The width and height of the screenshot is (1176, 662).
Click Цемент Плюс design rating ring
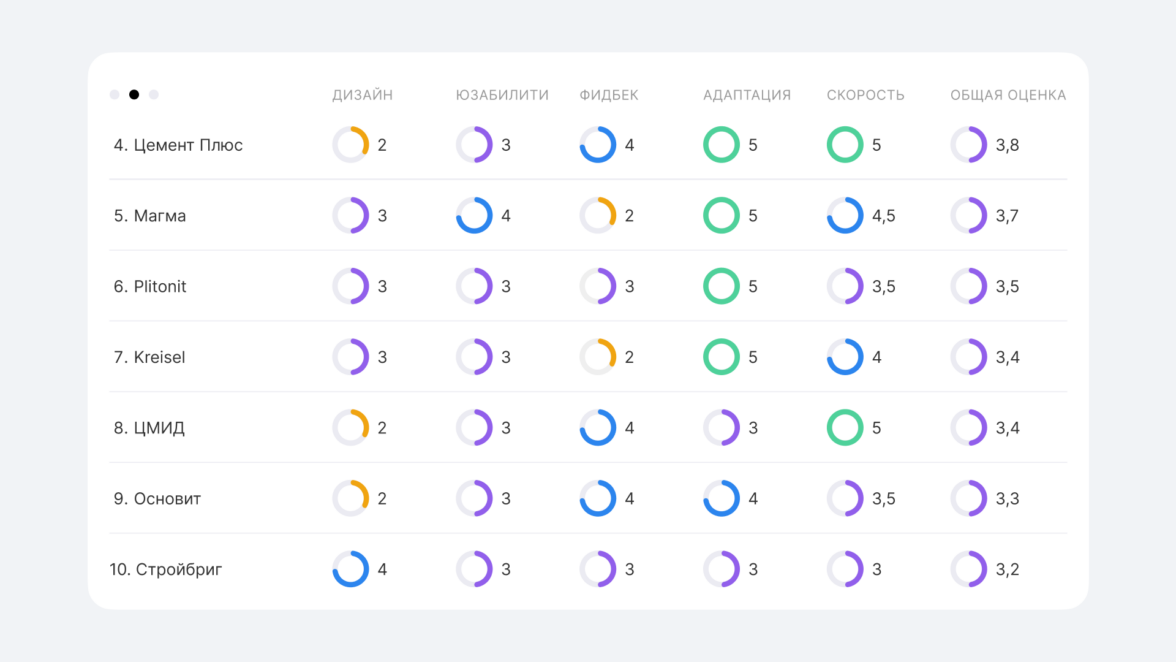pyautogui.click(x=351, y=145)
